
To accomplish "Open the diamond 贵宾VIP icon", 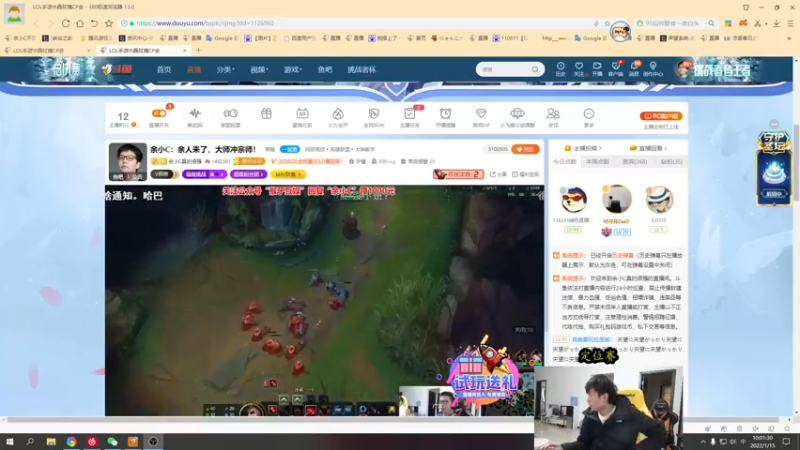I will (x=481, y=113).
